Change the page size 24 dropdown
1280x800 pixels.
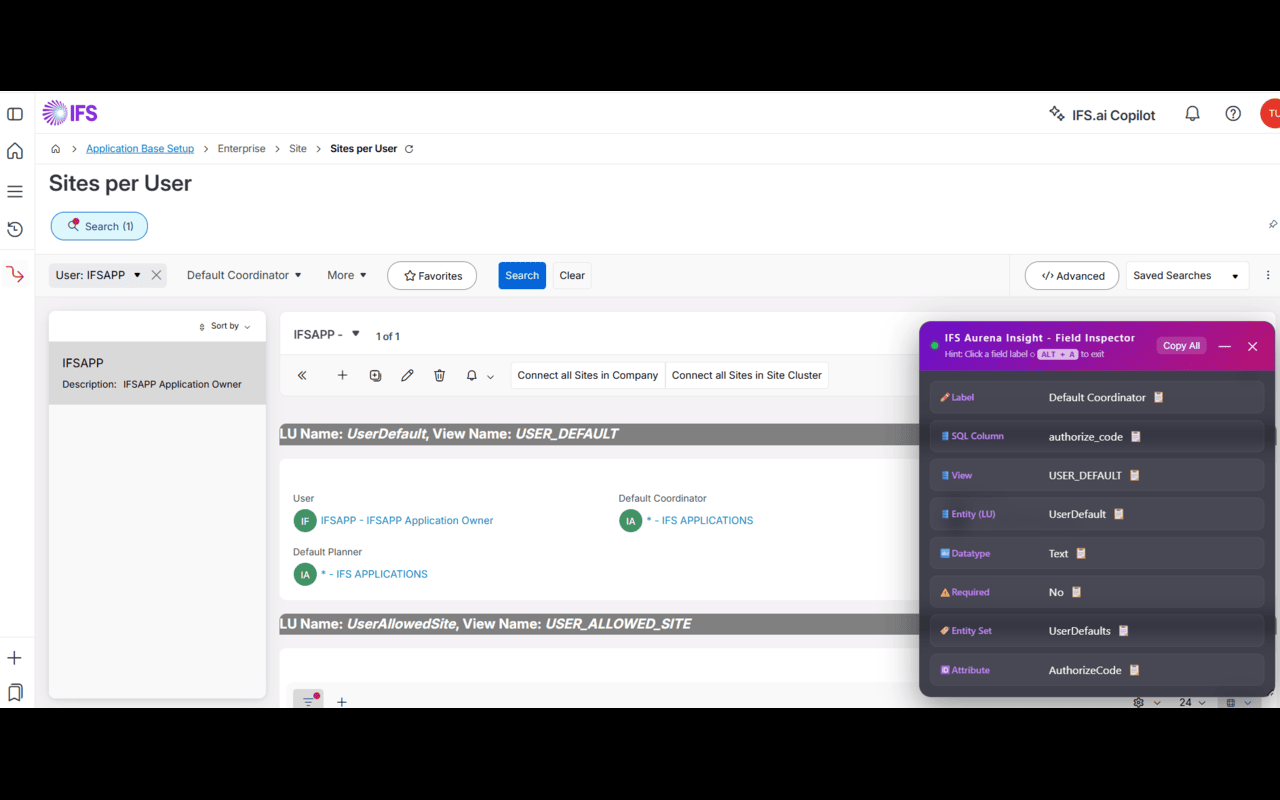[x=1192, y=702]
